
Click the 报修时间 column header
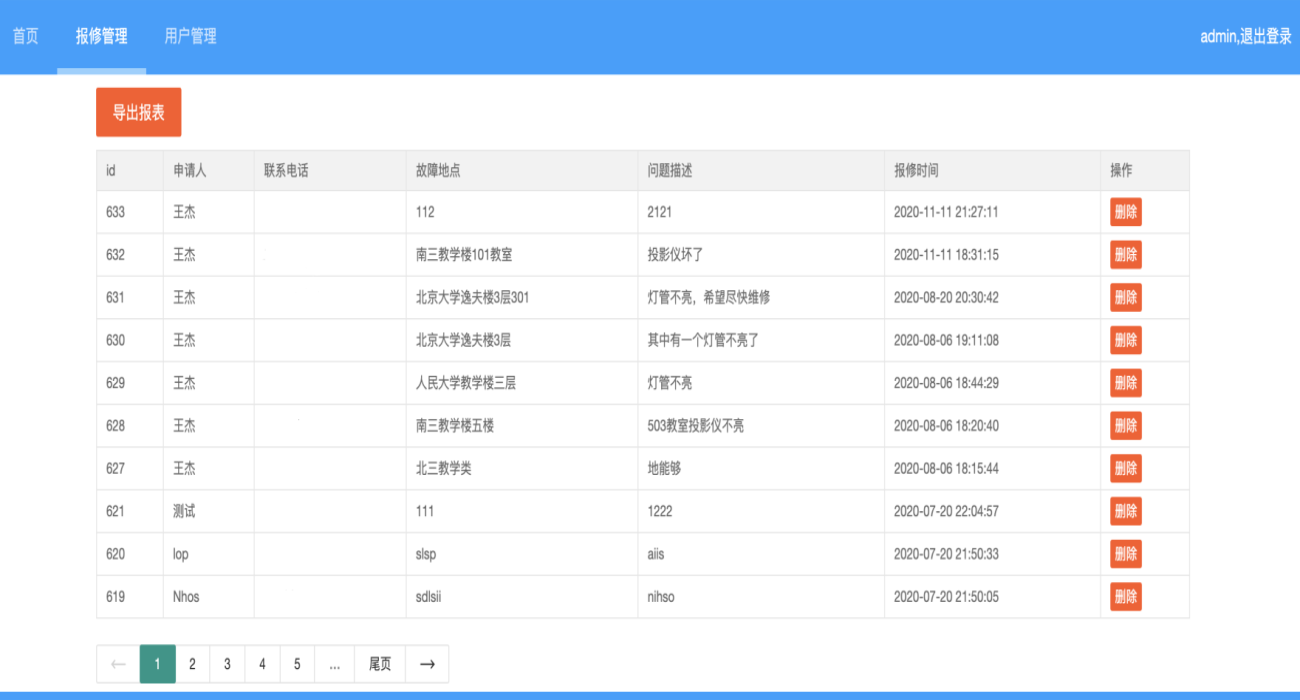(916, 171)
